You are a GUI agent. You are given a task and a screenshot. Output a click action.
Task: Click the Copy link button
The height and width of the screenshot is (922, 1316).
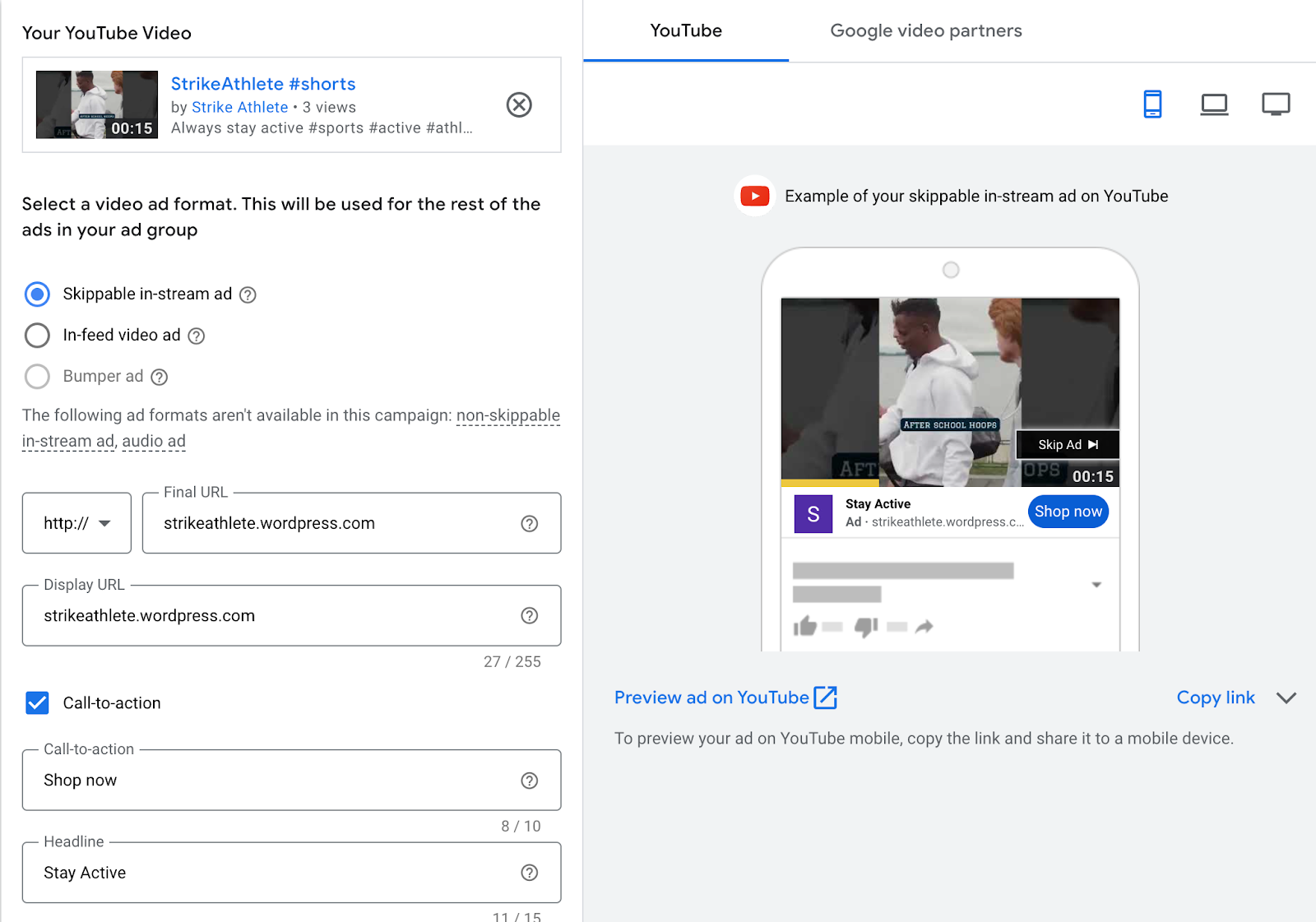coord(1216,697)
